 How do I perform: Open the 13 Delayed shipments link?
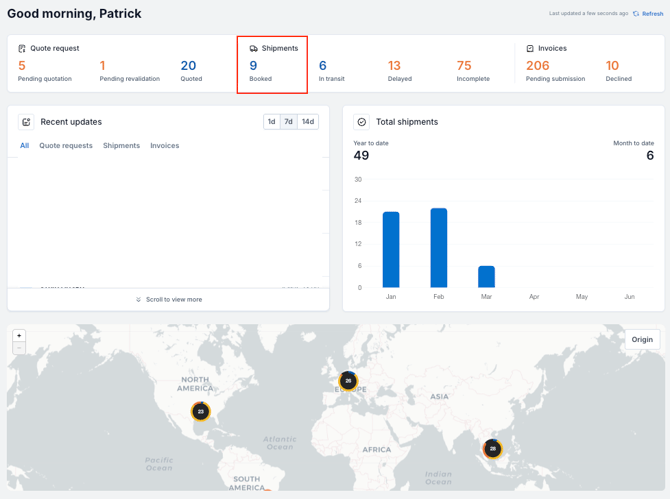coord(395,66)
